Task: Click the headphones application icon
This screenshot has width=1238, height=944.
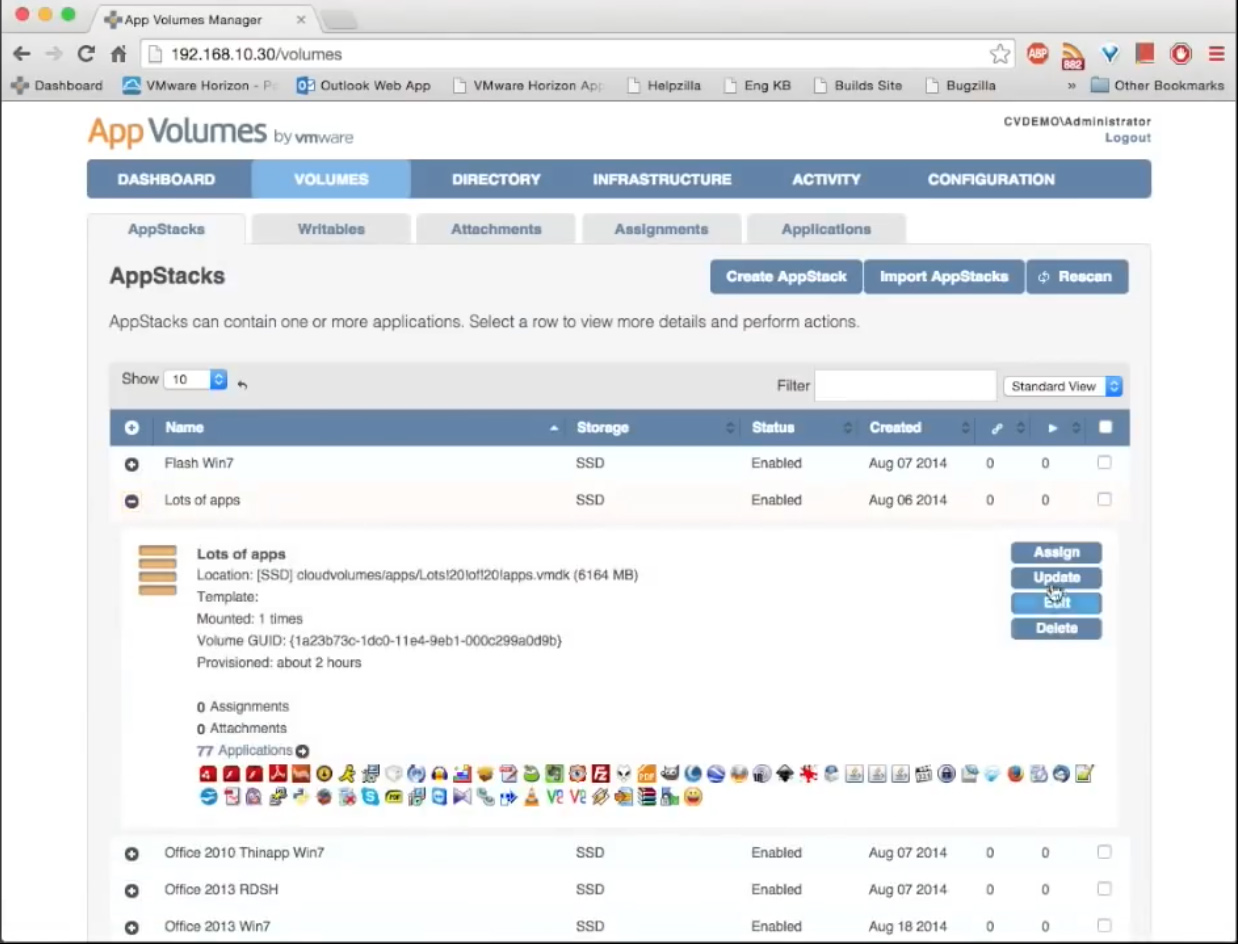Action: 438,773
